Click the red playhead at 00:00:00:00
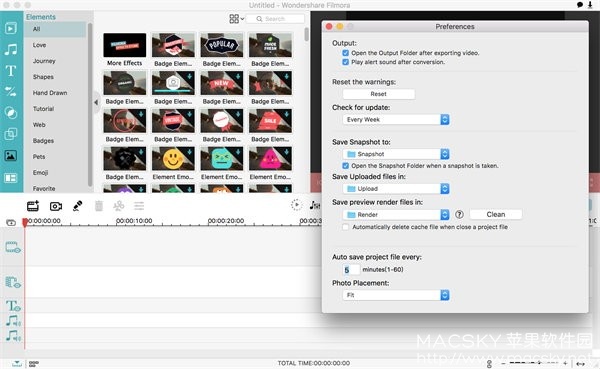Viewport: 600px width, 369px height. click(x=25, y=222)
